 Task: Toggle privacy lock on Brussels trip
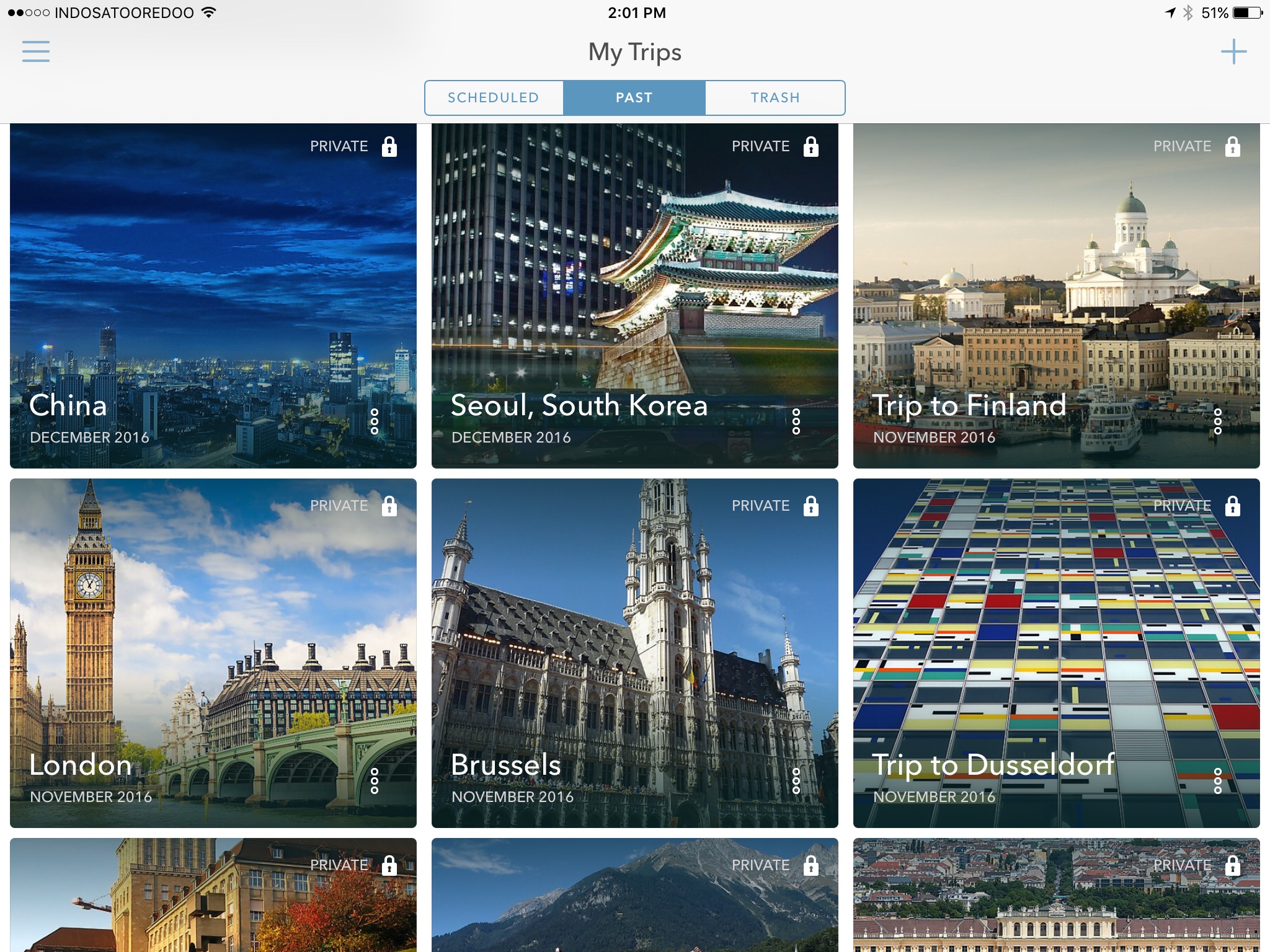tap(811, 506)
